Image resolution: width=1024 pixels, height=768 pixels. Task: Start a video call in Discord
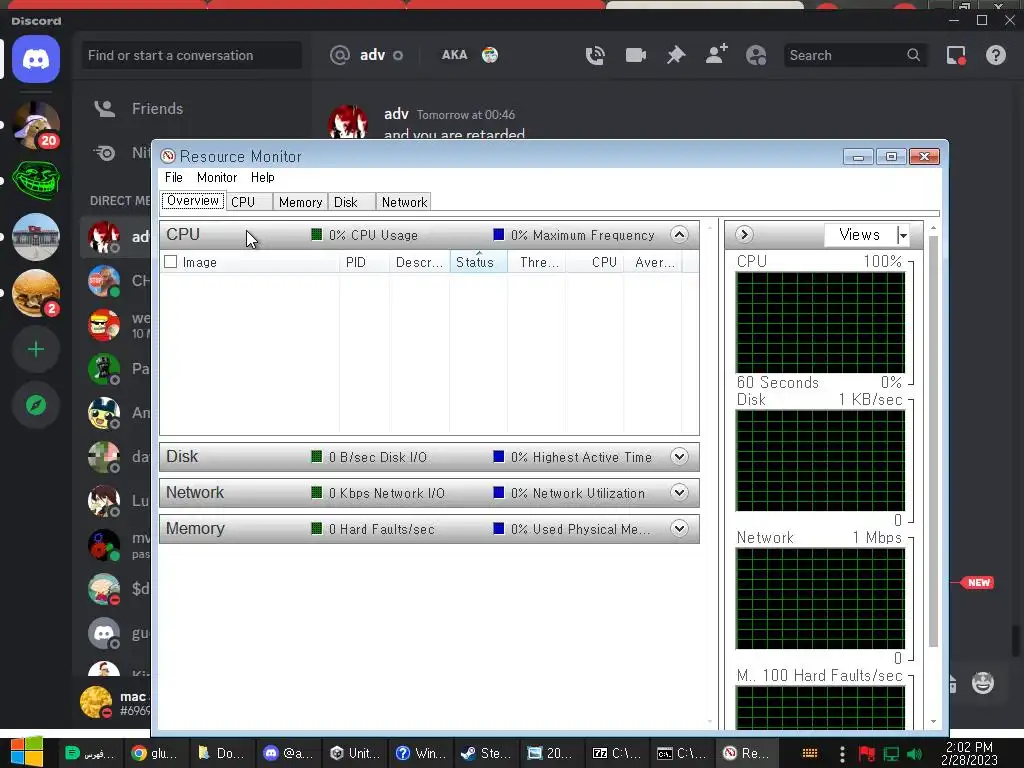(x=635, y=56)
